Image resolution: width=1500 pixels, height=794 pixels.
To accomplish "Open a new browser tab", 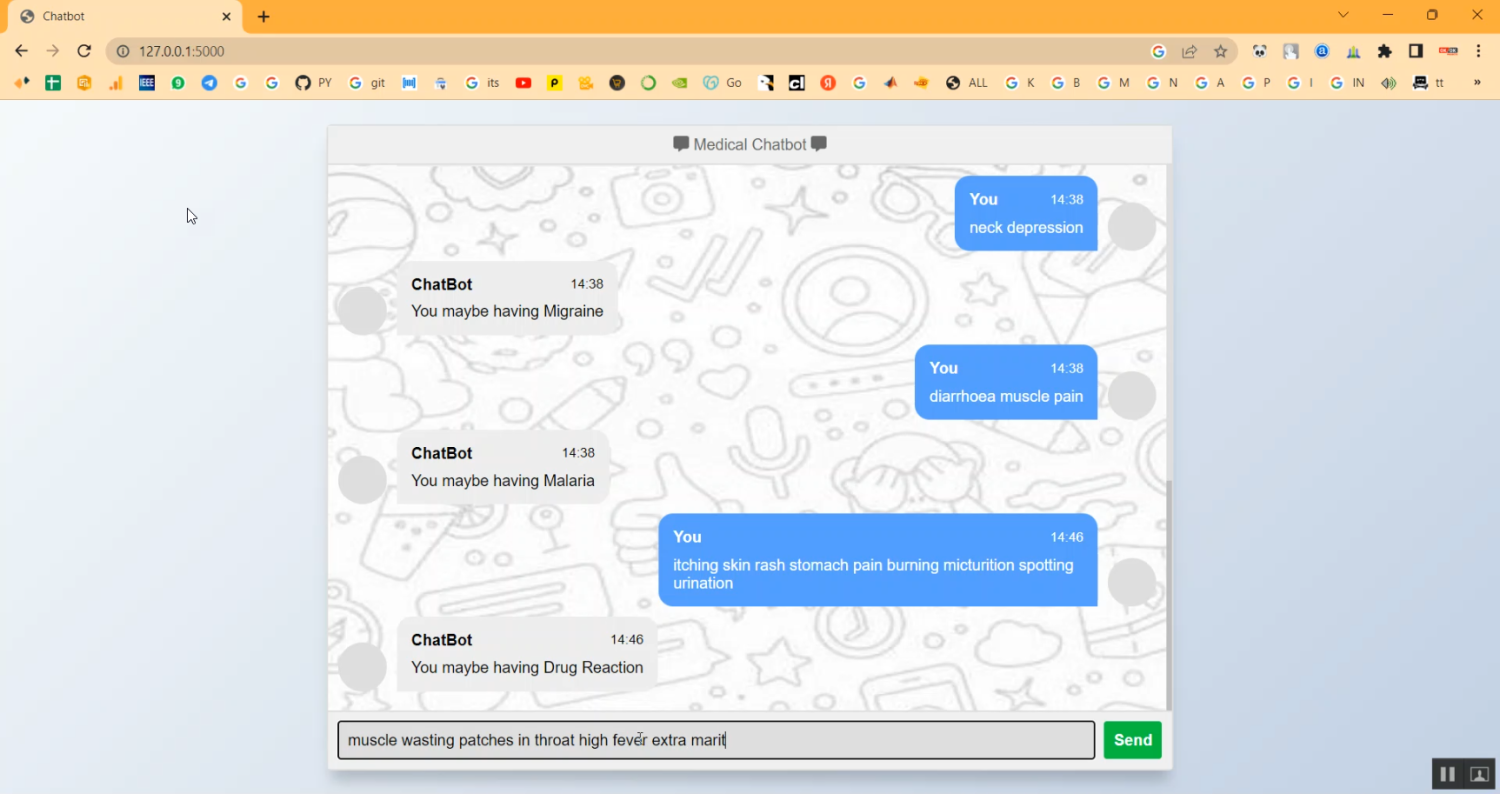I will coord(262,16).
